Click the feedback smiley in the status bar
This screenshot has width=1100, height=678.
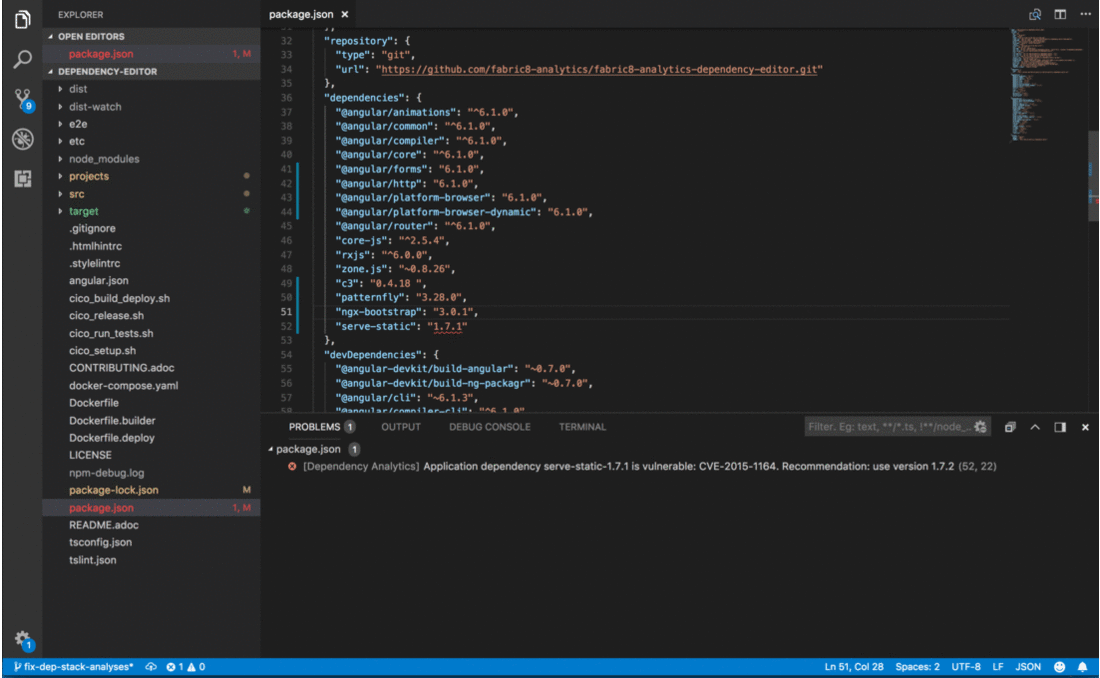[x=1059, y=665]
